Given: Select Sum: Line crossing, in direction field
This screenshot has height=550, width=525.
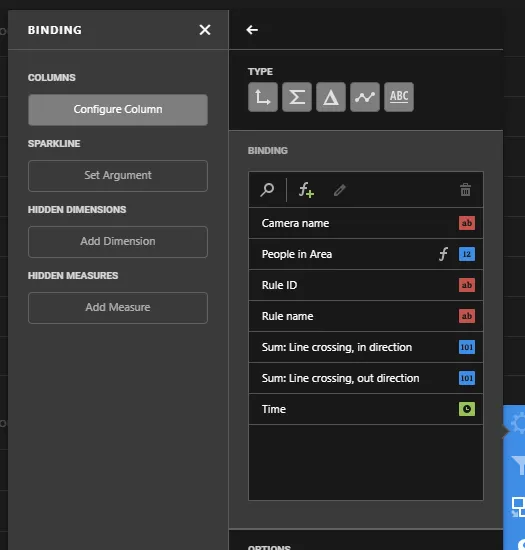Looking at the screenshot, I should 366,347.
